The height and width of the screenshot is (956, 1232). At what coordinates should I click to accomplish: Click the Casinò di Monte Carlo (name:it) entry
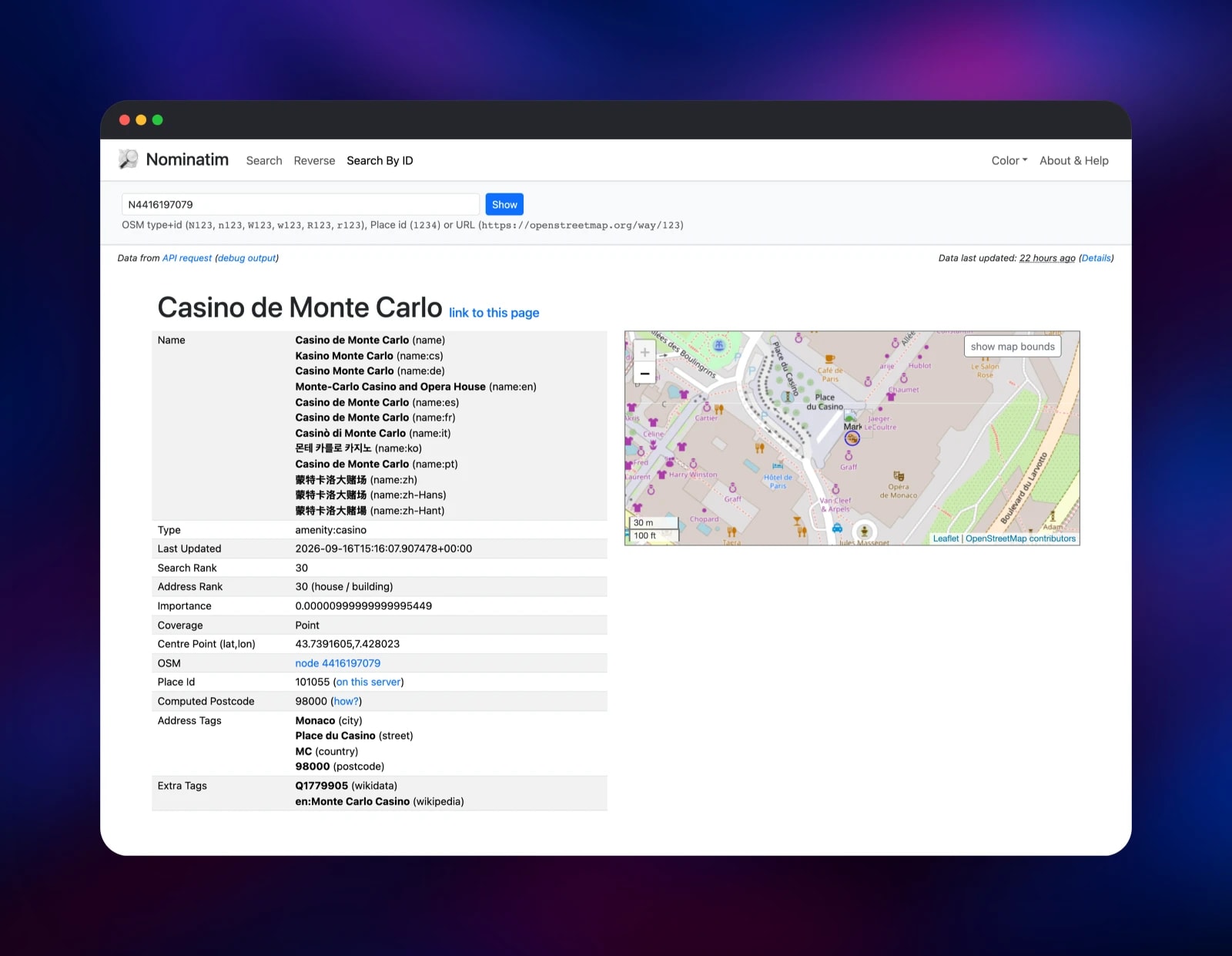[373, 433]
